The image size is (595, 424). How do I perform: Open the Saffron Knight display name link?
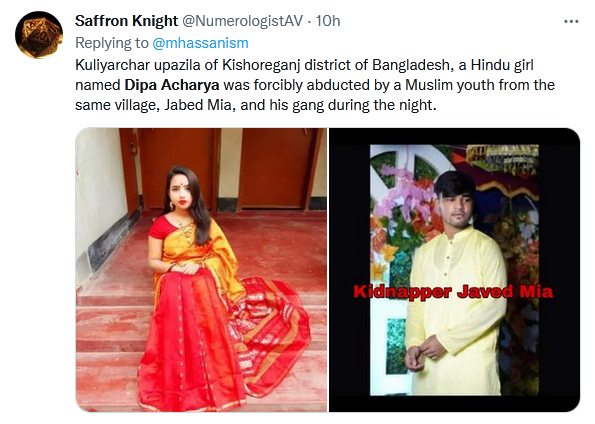(126, 21)
